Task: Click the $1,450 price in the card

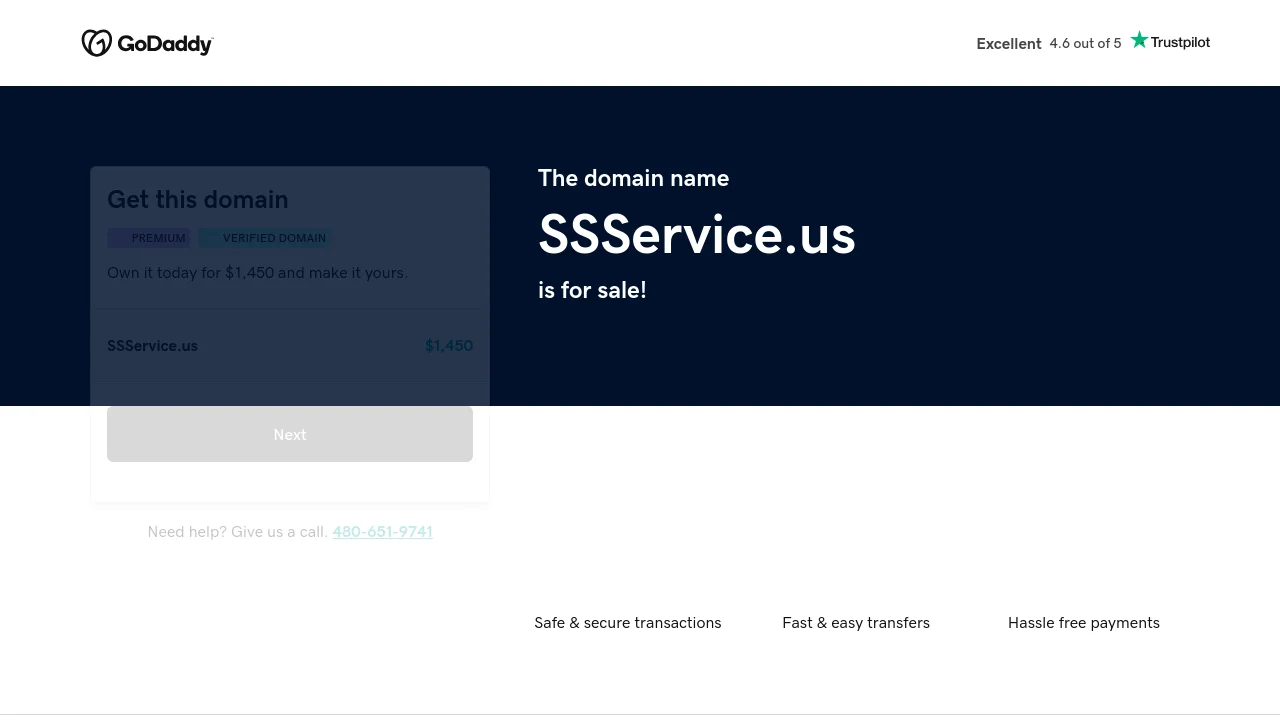Action: tap(448, 346)
